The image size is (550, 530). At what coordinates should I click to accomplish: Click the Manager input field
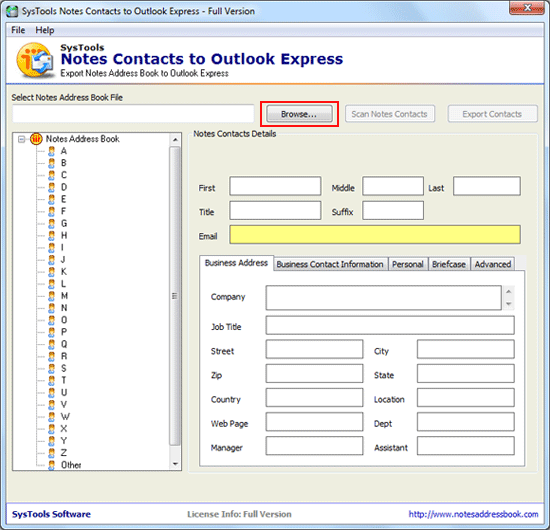(x=314, y=446)
